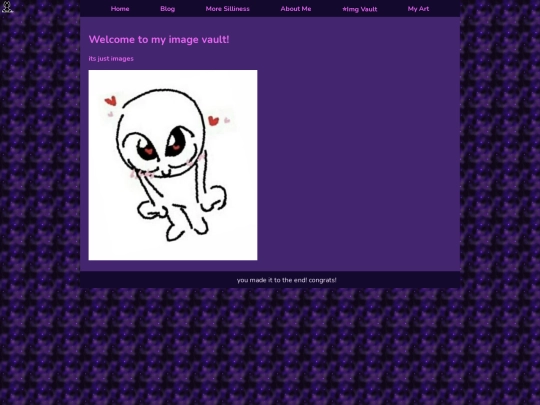Open the doodle character image thumbnail
Viewport: 540px width, 405px height.
tap(173, 165)
